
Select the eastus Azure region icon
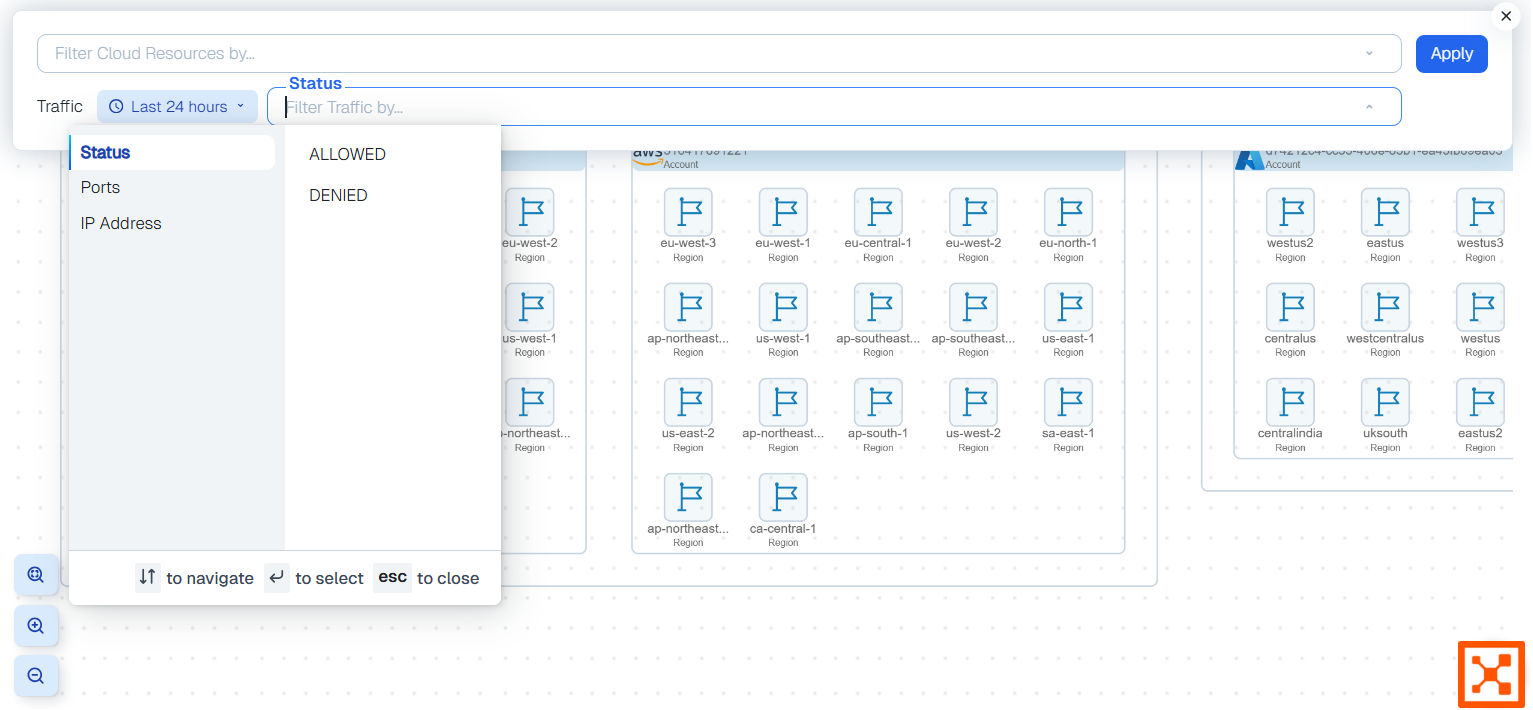pyautogui.click(x=1385, y=212)
